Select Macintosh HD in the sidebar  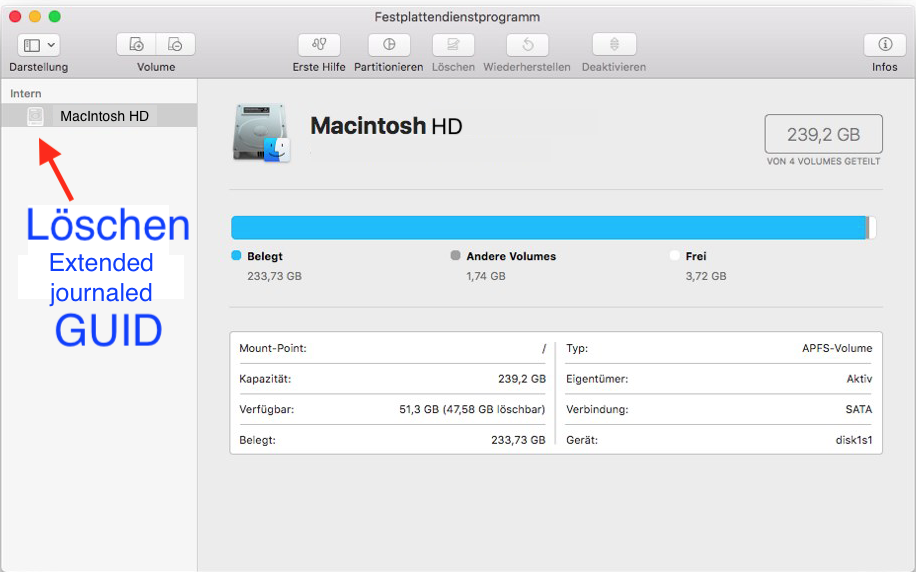pos(104,116)
